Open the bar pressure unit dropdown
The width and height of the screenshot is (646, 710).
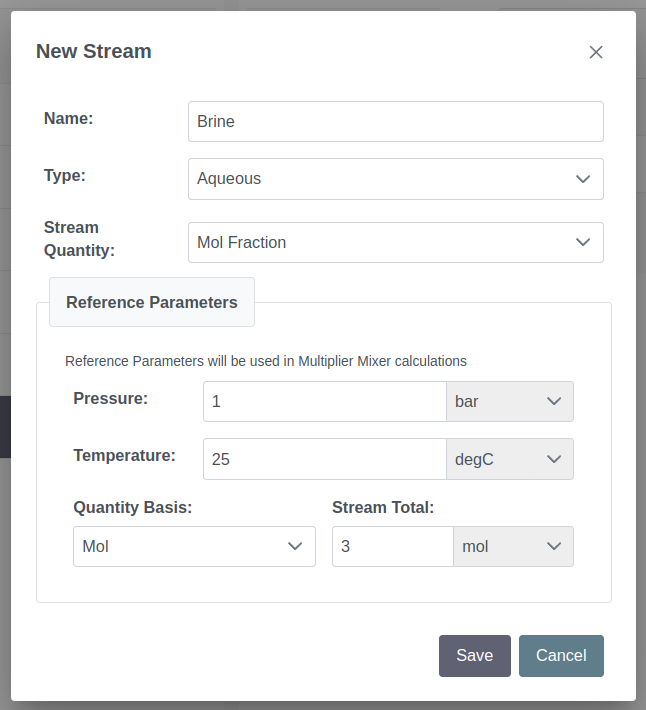point(510,401)
